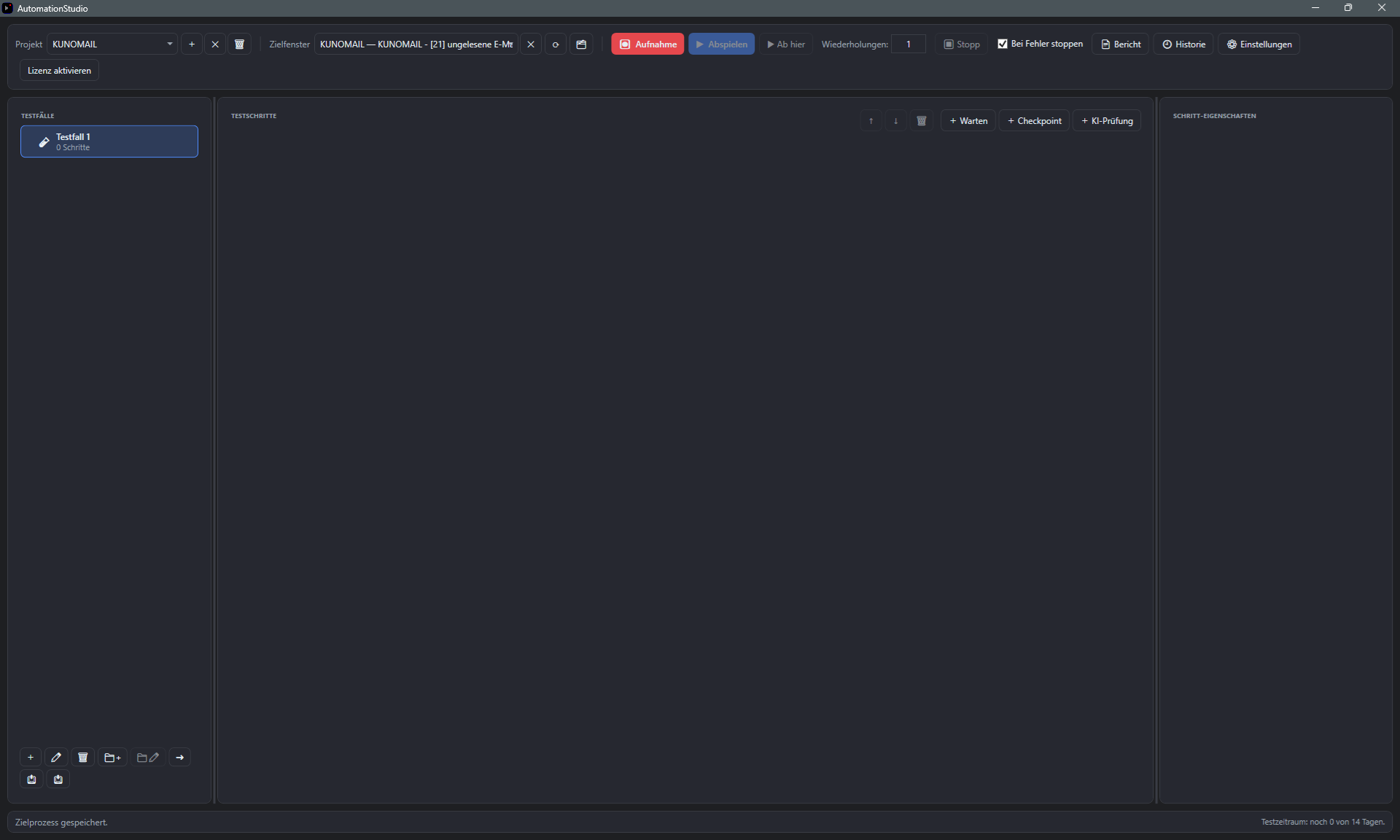This screenshot has height=840, width=1400.
Task: Move test case with the right arrow icon
Action: 180,758
